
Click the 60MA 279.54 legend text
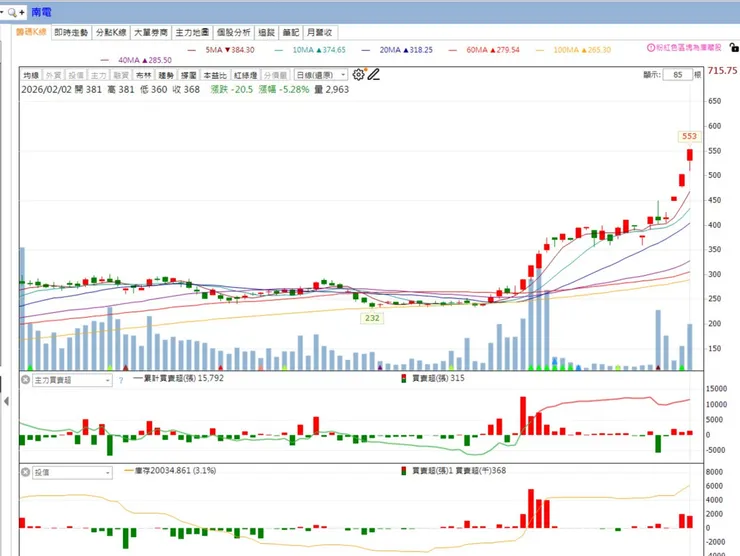click(x=493, y=50)
